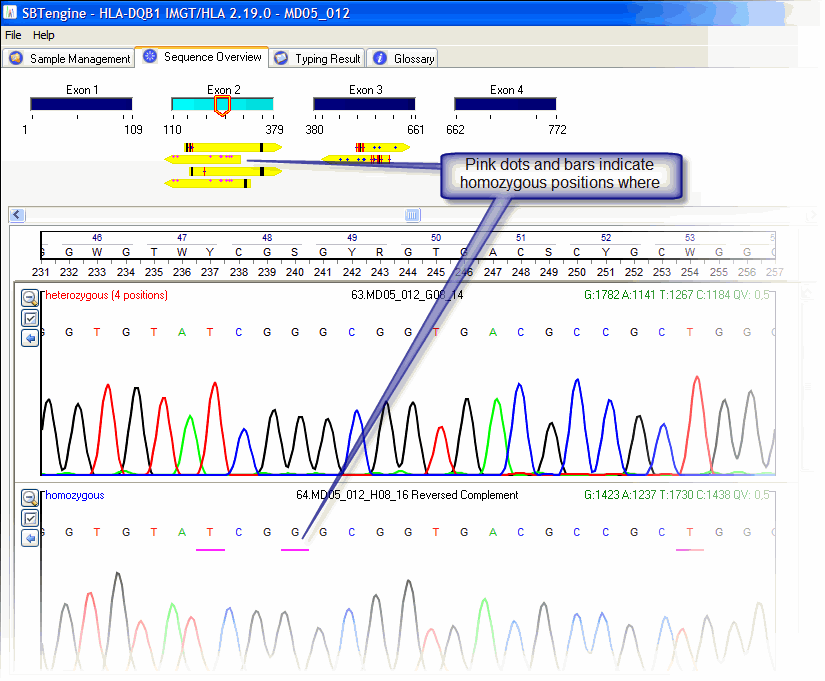Click the Sample Management tab icon

pyautogui.click(x=16, y=58)
